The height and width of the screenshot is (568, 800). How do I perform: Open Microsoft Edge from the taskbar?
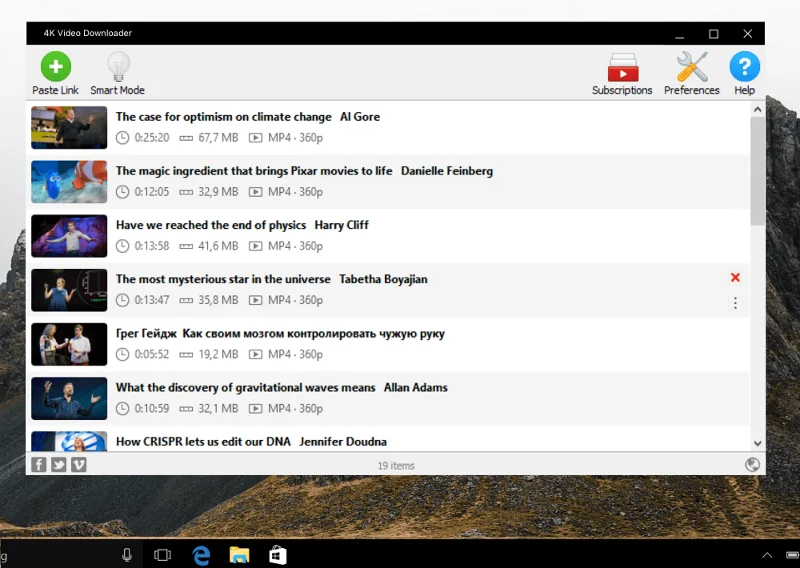coord(201,555)
